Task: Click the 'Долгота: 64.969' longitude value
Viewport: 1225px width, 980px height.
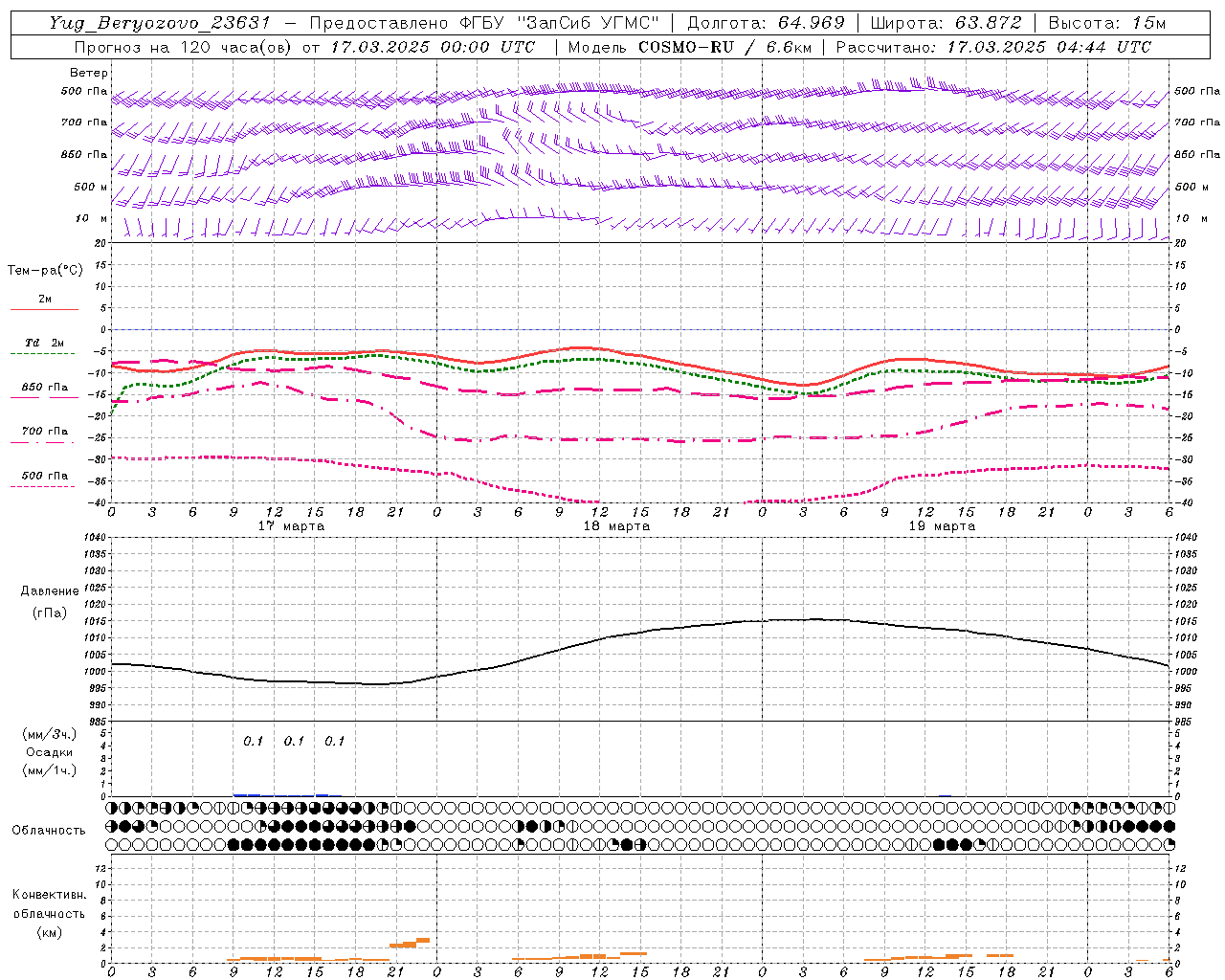Action: click(x=766, y=23)
